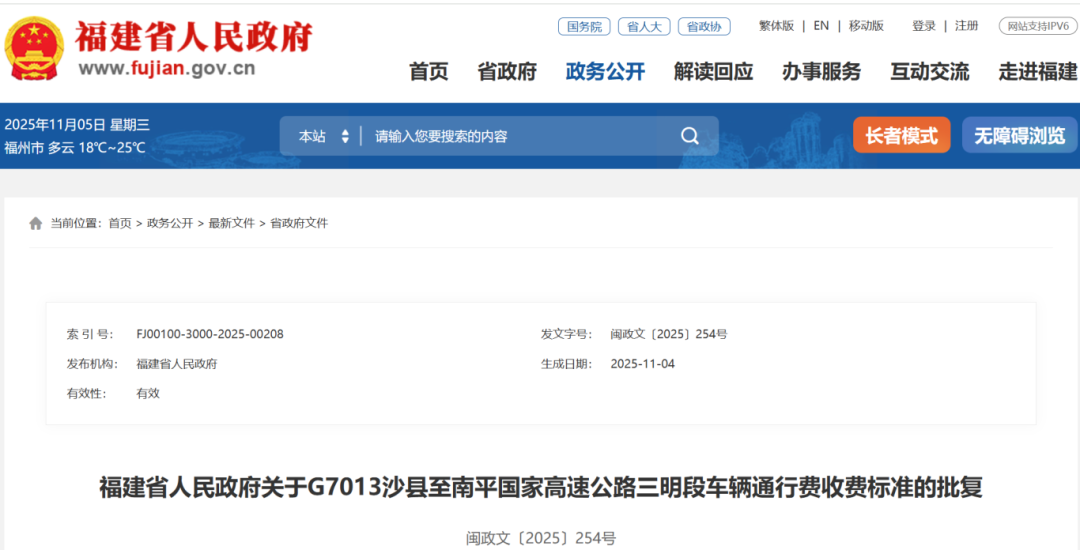Click the search magnifier icon
Image resolution: width=1080 pixels, height=550 pixels.
[690, 136]
